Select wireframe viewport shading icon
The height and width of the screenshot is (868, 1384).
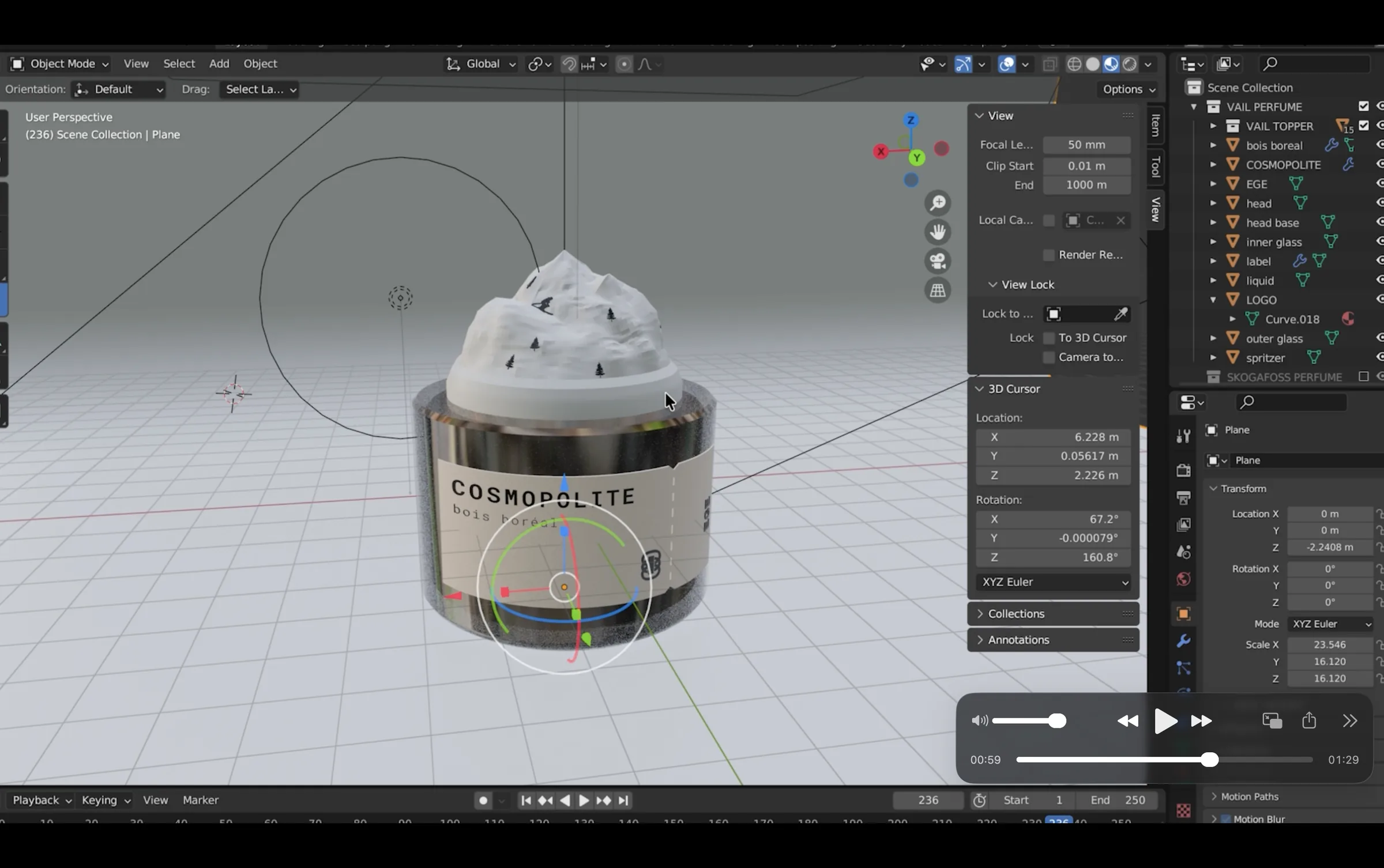[1074, 64]
